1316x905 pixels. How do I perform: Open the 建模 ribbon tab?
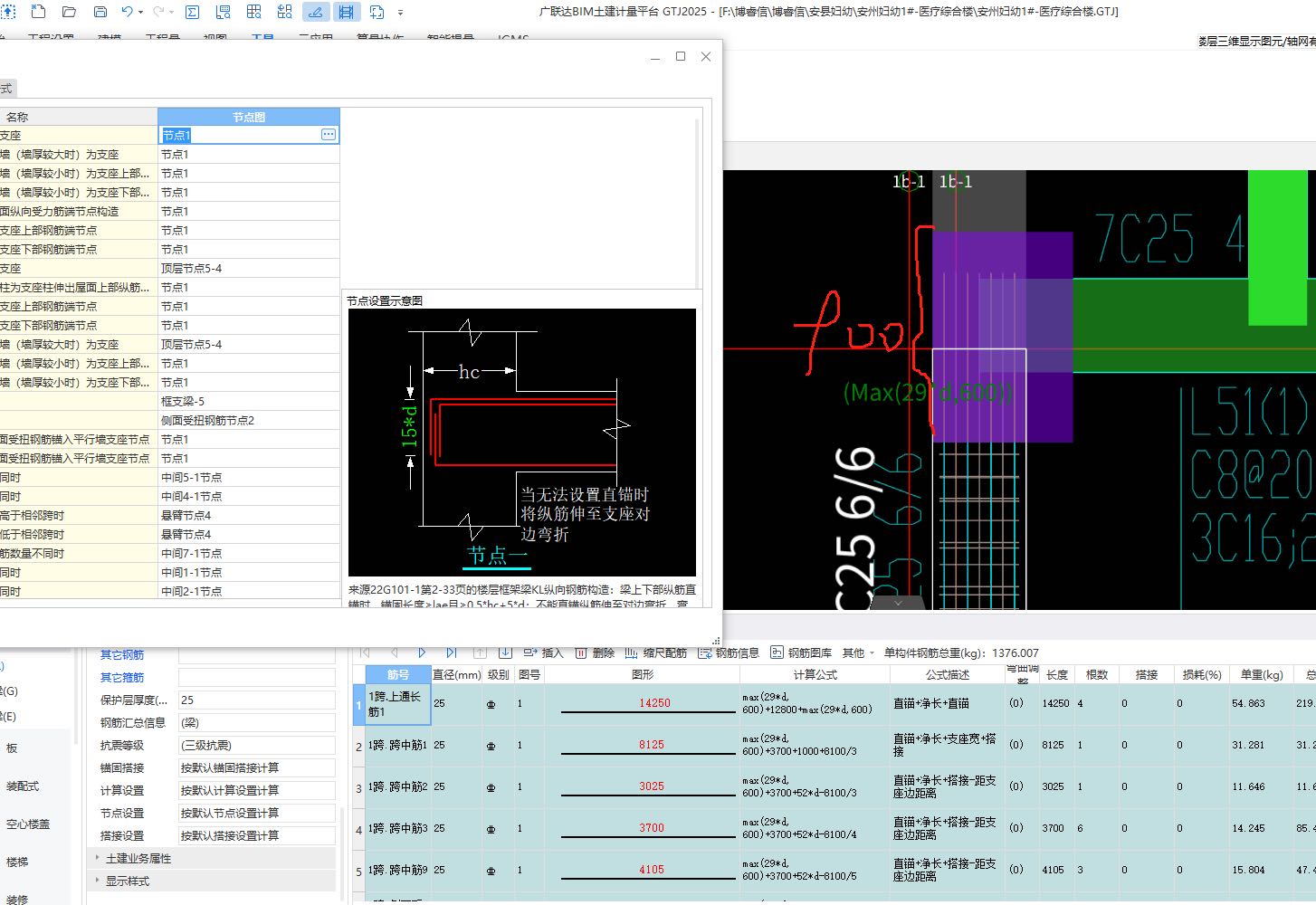click(110, 40)
